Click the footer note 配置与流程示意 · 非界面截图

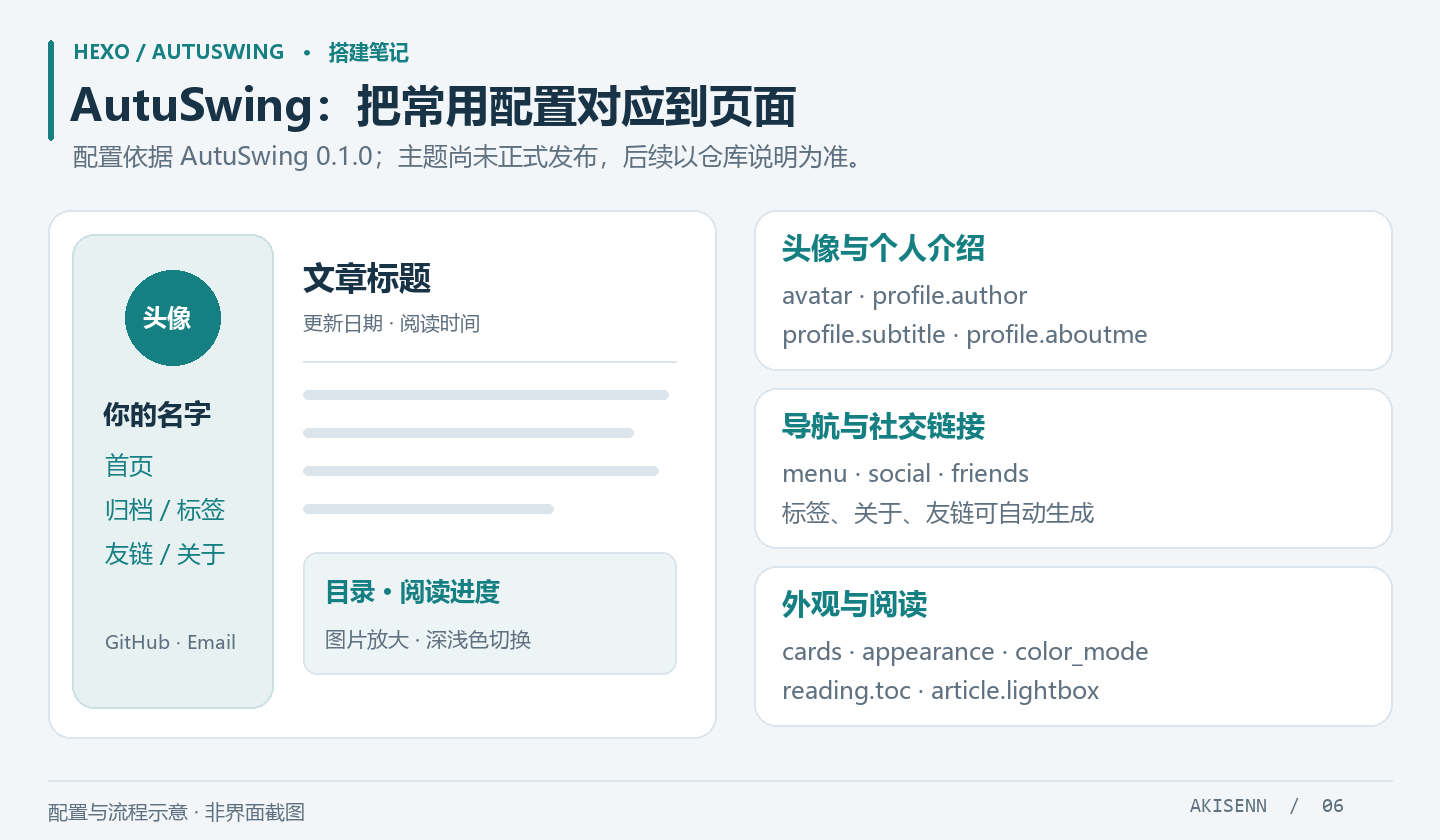[x=176, y=812]
